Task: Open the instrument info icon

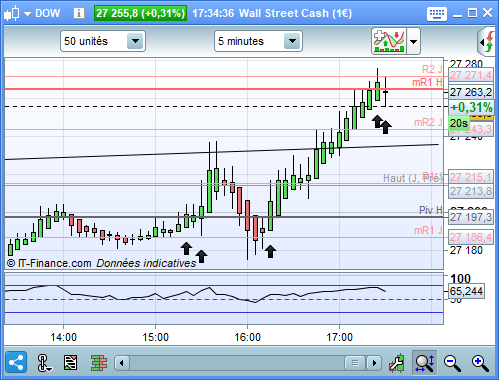Action: click(79, 13)
